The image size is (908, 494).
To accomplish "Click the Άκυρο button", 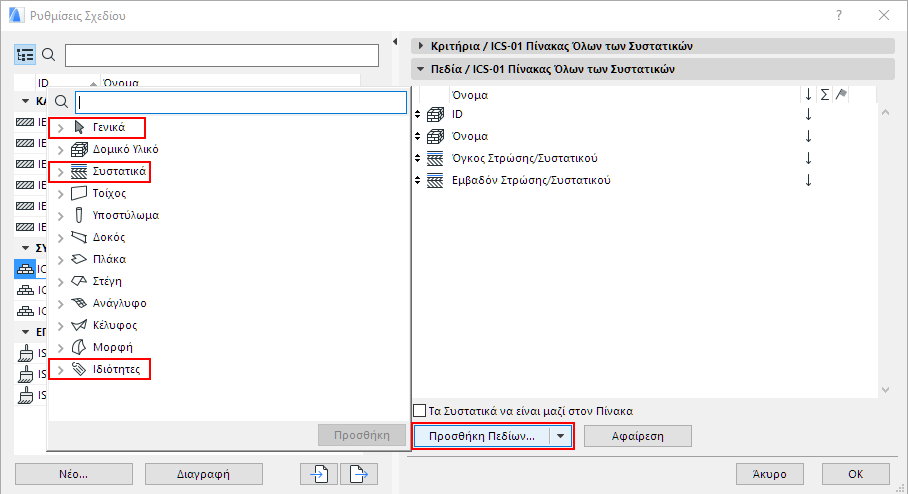I will point(770,474).
